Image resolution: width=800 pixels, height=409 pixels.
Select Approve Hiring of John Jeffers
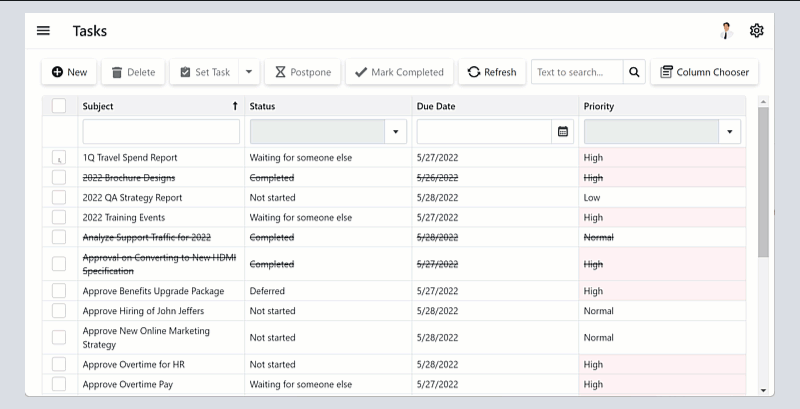[143, 311]
